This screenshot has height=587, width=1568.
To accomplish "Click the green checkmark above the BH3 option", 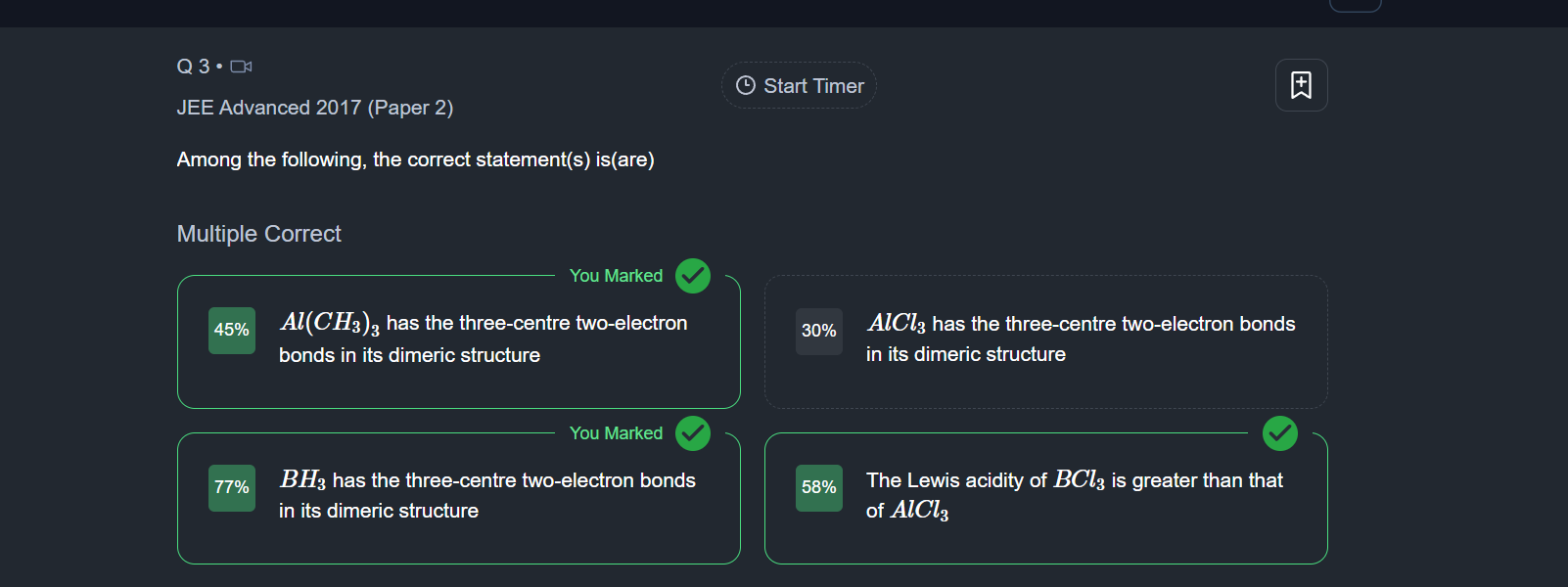I will coord(693,433).
